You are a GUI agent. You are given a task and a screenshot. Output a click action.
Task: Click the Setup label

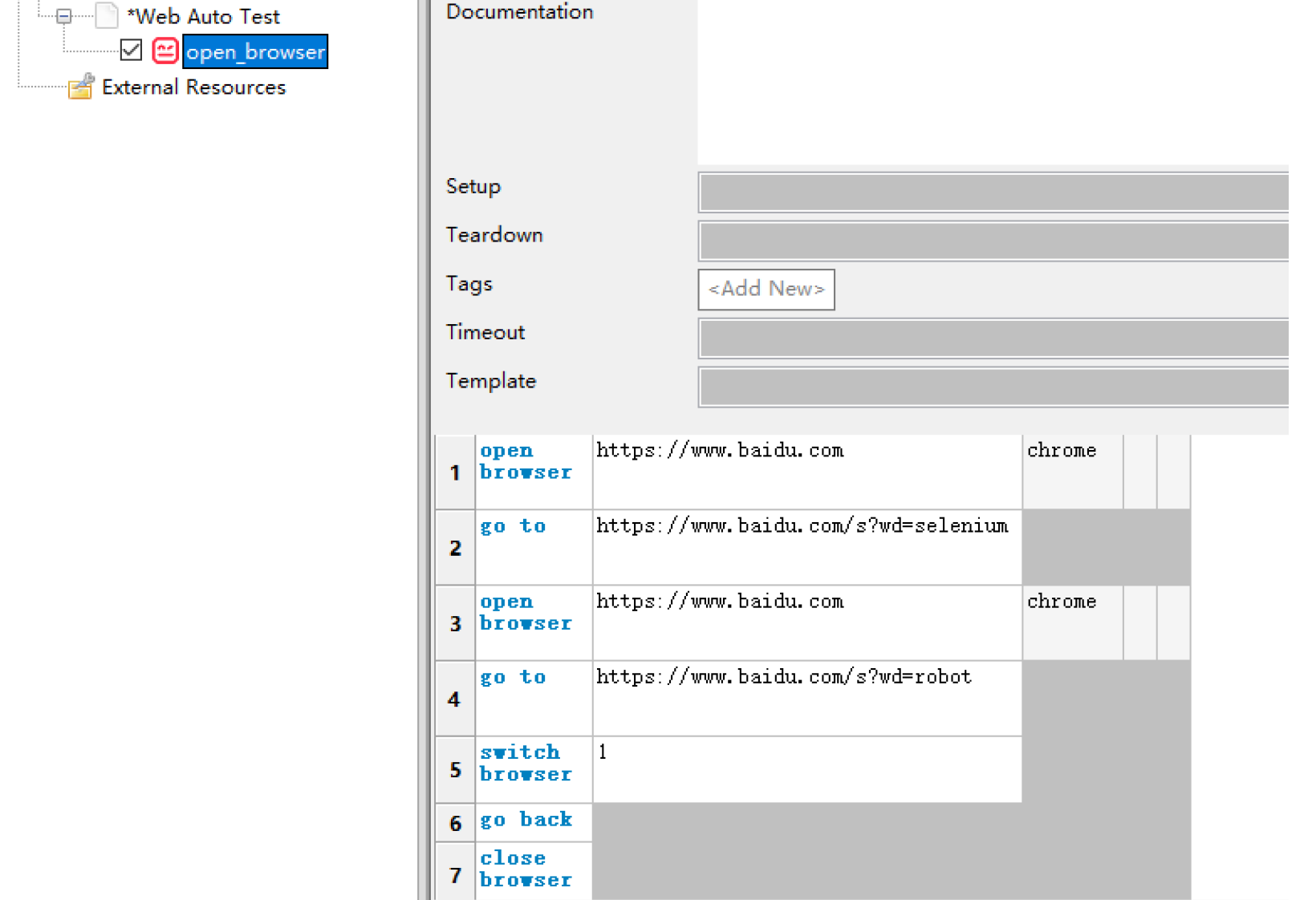(473, 187)
